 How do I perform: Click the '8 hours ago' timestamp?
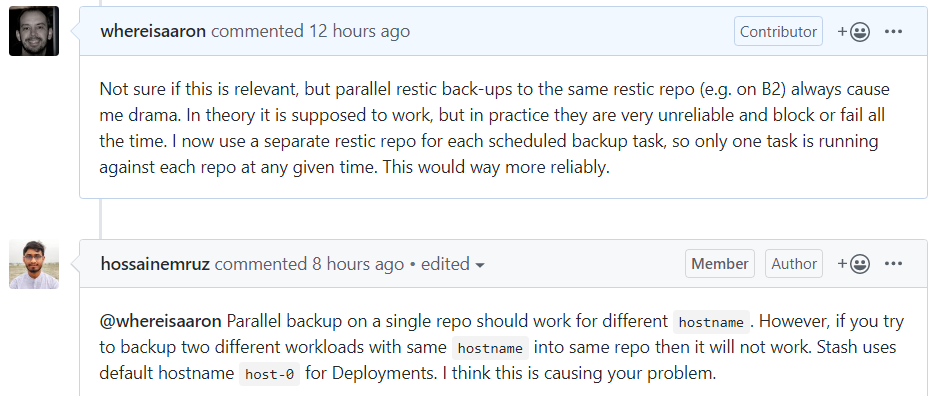pyautogui.click(x=358, y=264)
